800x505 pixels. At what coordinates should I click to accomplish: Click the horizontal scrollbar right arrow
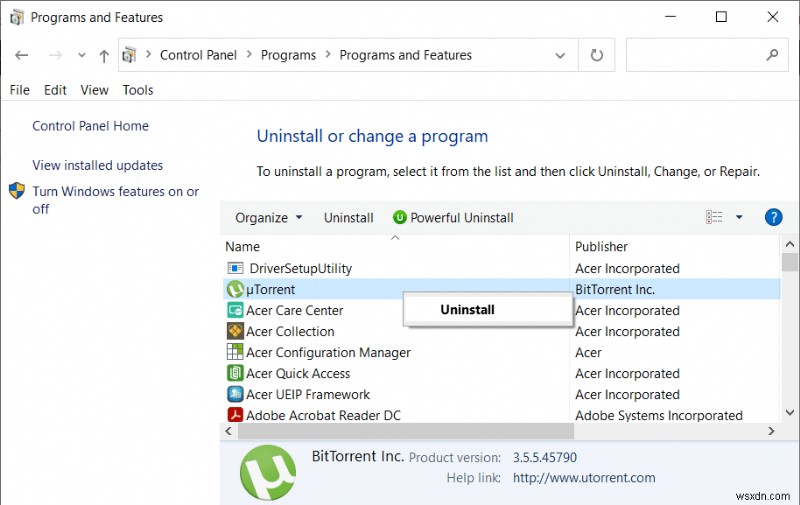click(771, 431)
